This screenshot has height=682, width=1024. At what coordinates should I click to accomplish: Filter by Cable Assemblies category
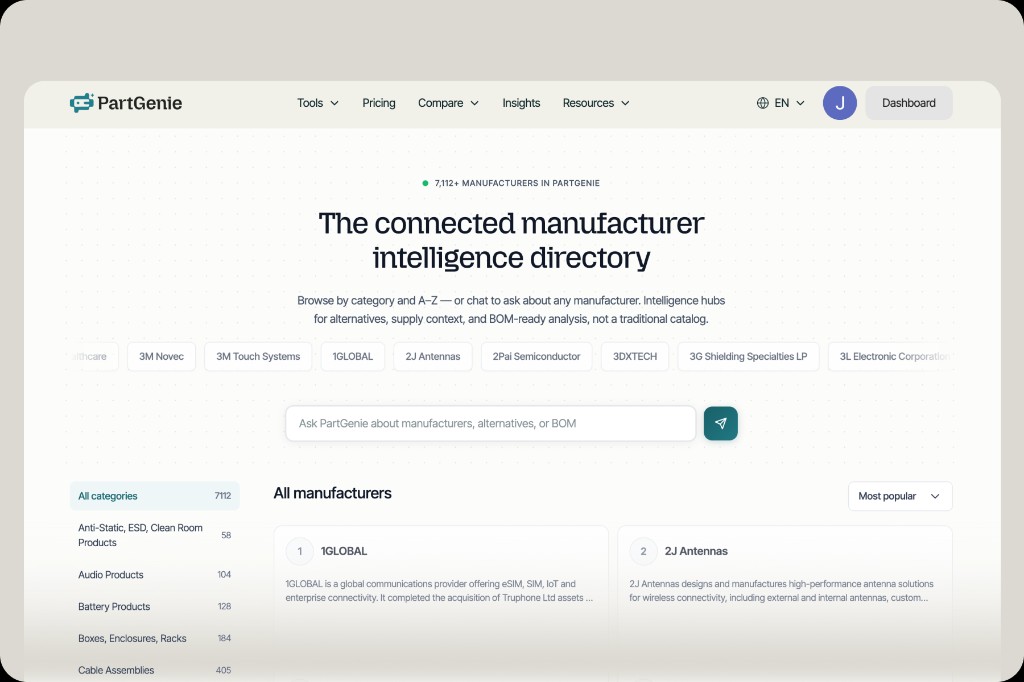tap(155, 670)
